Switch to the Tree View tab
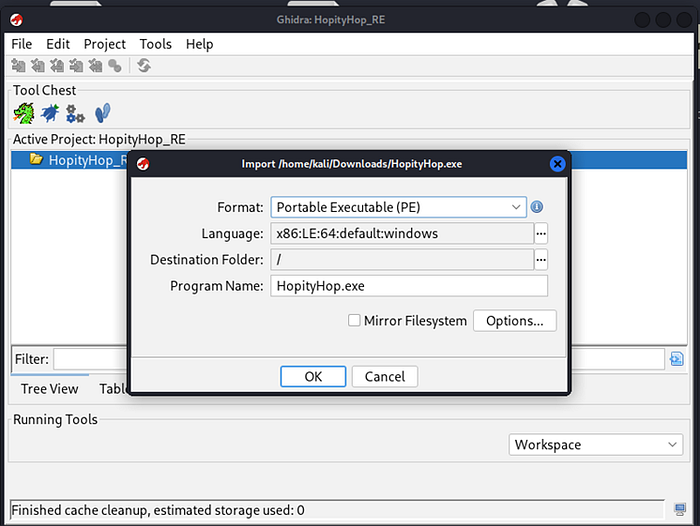Viewport: 700px width, 526px height. pyautogui.click(x=50, y=389)
